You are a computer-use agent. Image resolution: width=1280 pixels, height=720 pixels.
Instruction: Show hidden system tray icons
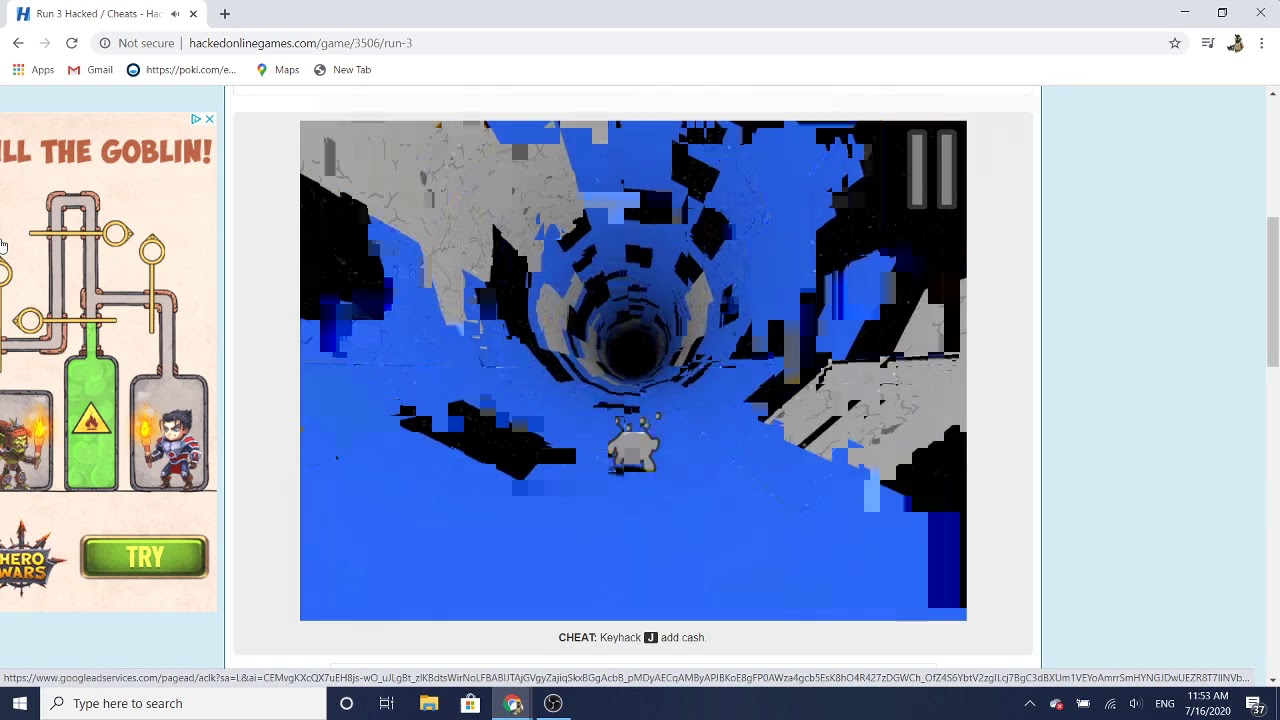tap(1030, 703)
